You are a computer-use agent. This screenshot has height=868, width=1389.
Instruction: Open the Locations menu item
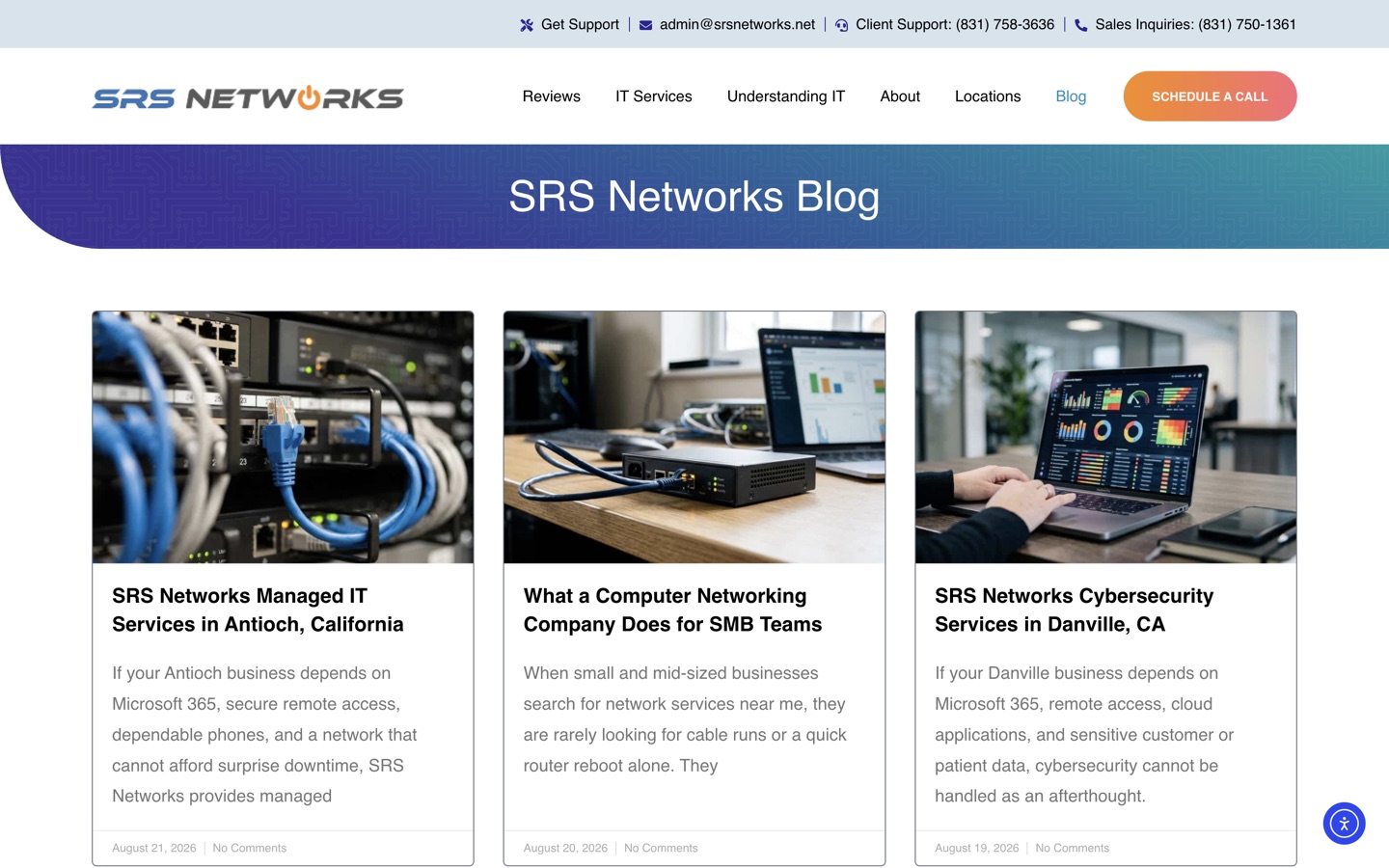tap(987, 96)
